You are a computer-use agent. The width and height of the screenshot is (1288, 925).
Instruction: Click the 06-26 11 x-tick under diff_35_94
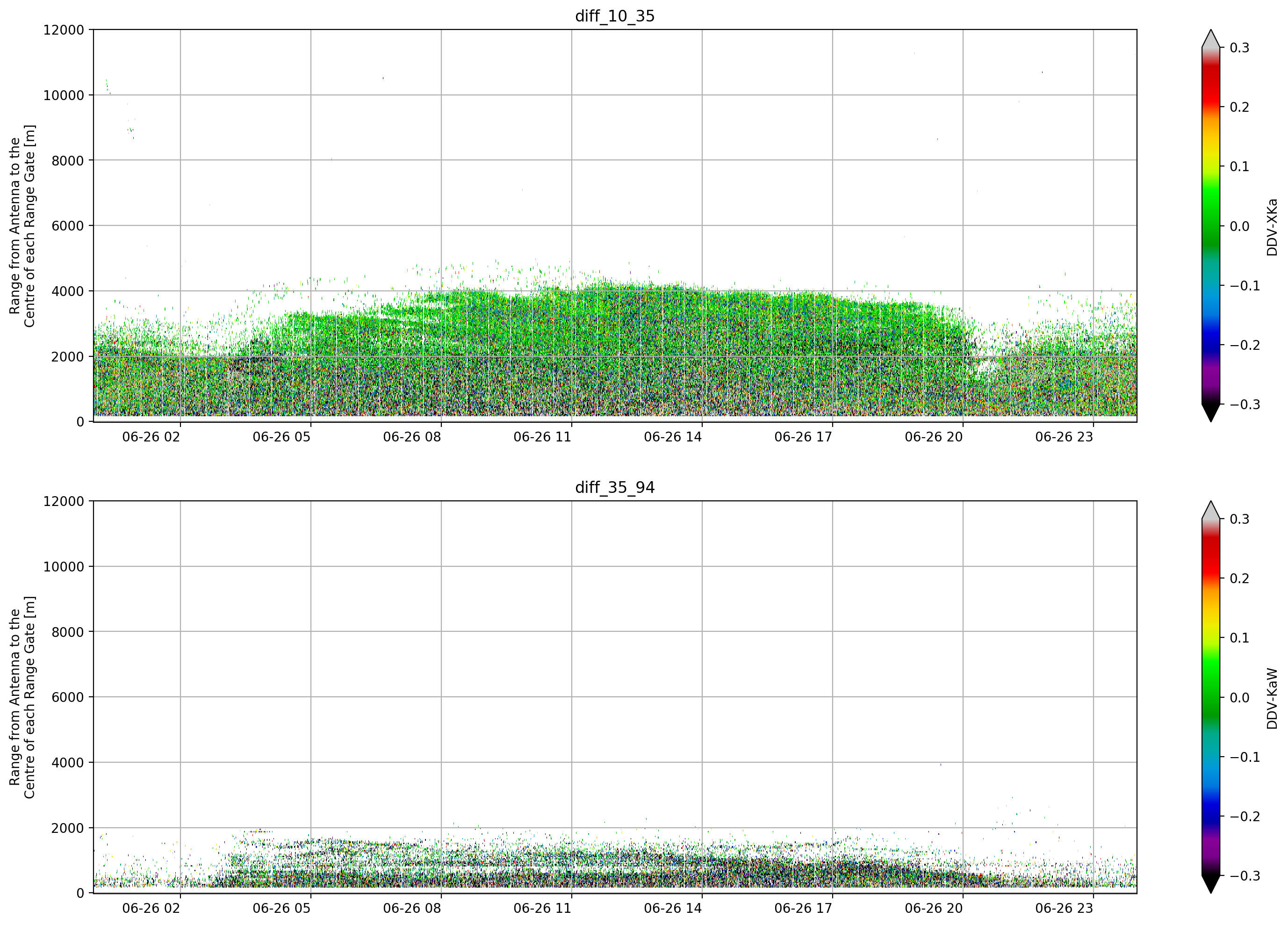coord(542,908)
